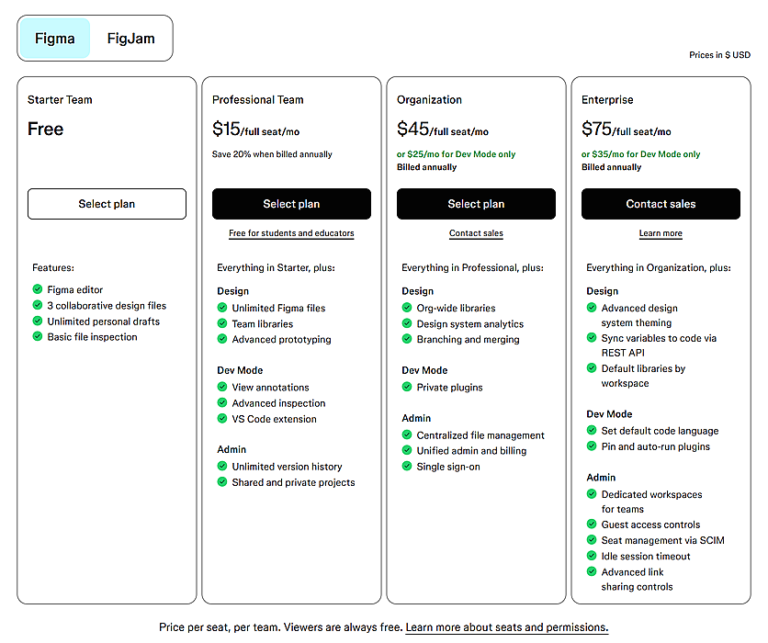The width and height of the screenshot is (768, 643).
Task: Open Free for students and educators link
Action: (x=291, y=234)
